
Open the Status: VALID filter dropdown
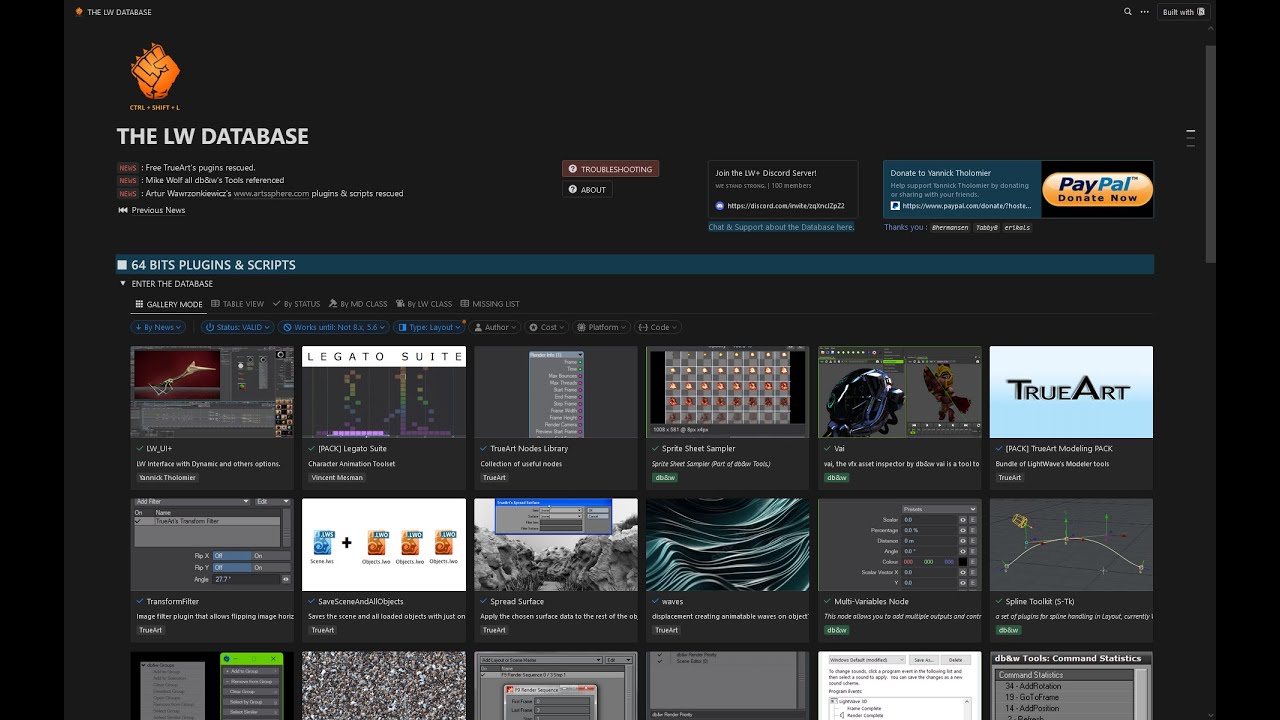click(x=237, y=327)
